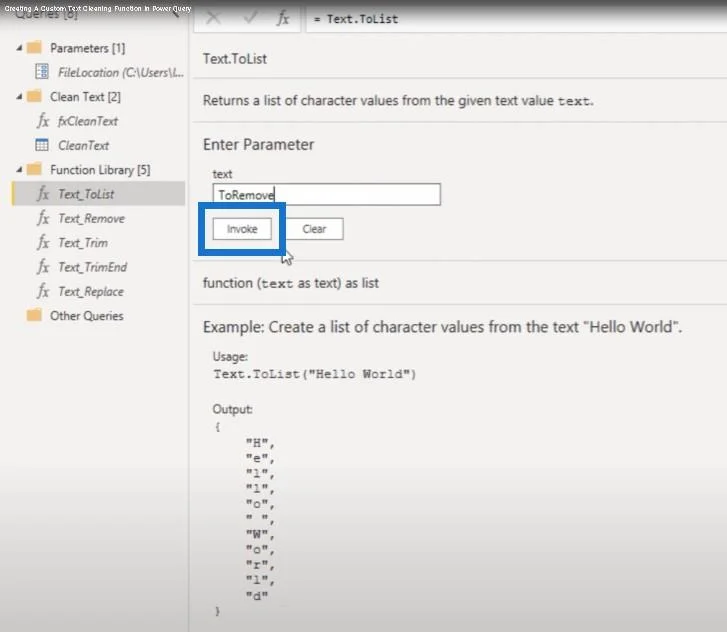727x632 pixels.
Task: Click the fx icon beside Text_ToList
Action: point(43,194)
